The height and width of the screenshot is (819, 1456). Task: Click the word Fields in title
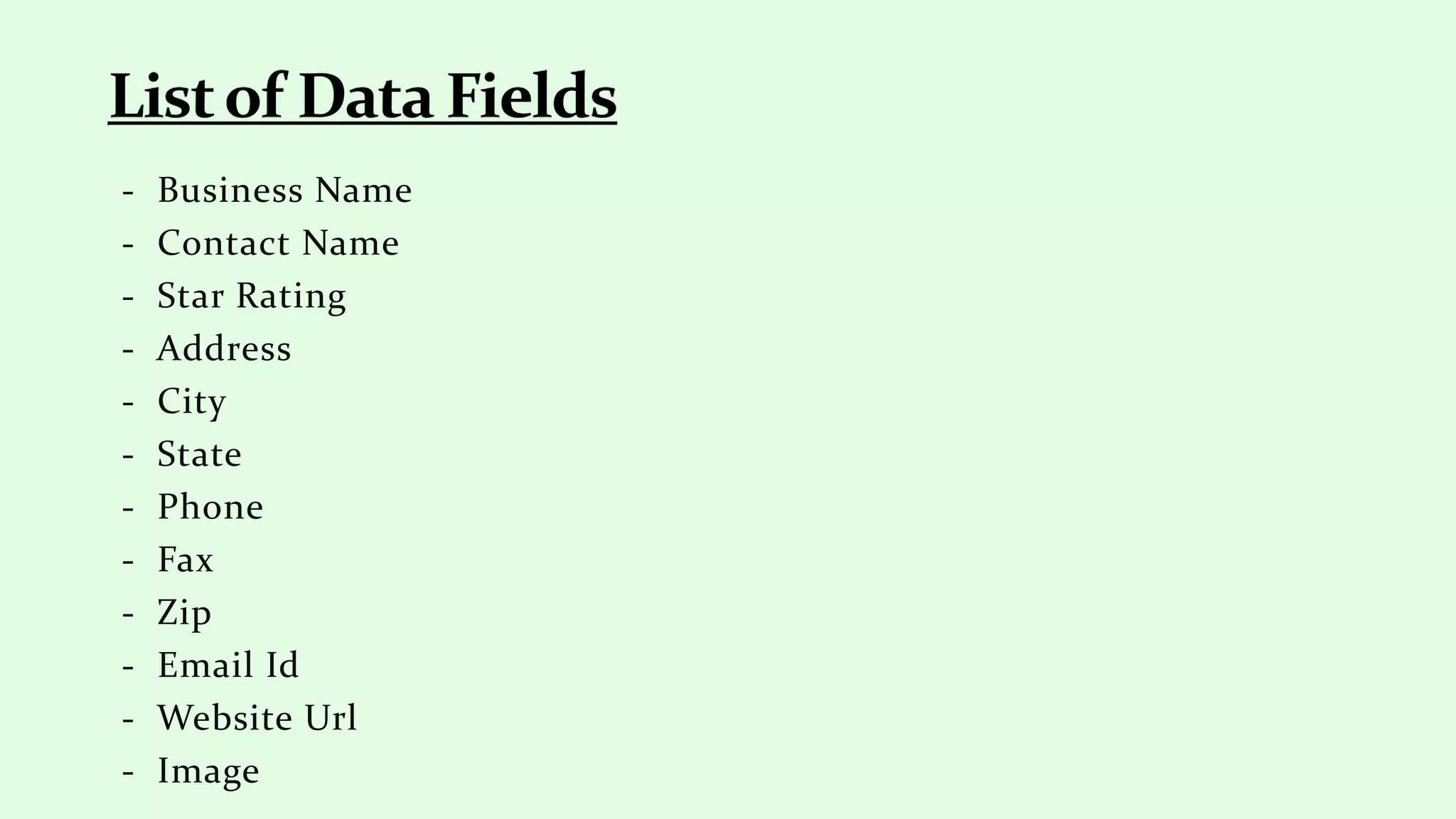(x=532, y=96)
